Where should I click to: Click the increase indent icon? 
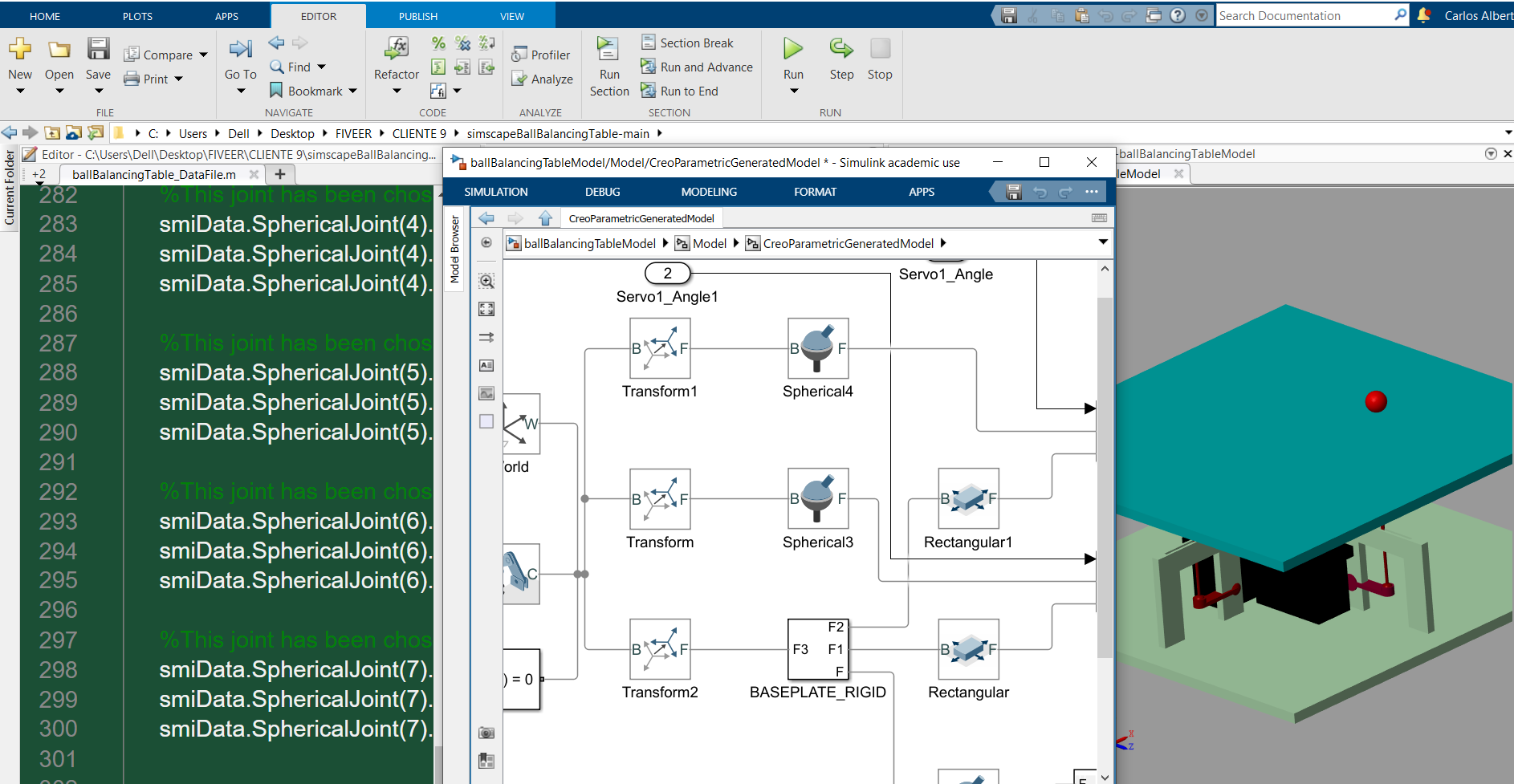click(x=462, y=67)
